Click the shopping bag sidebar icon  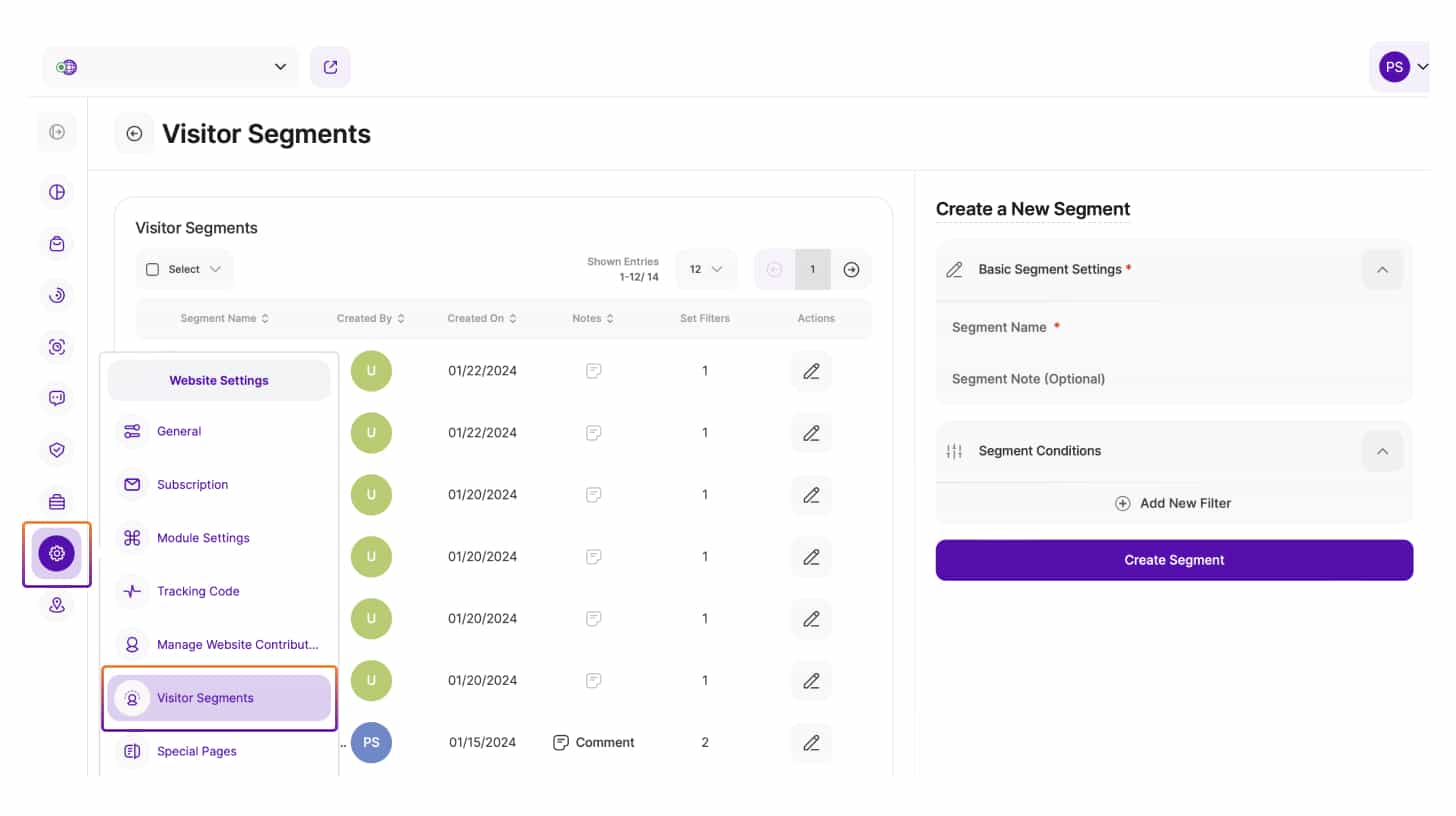57,244
